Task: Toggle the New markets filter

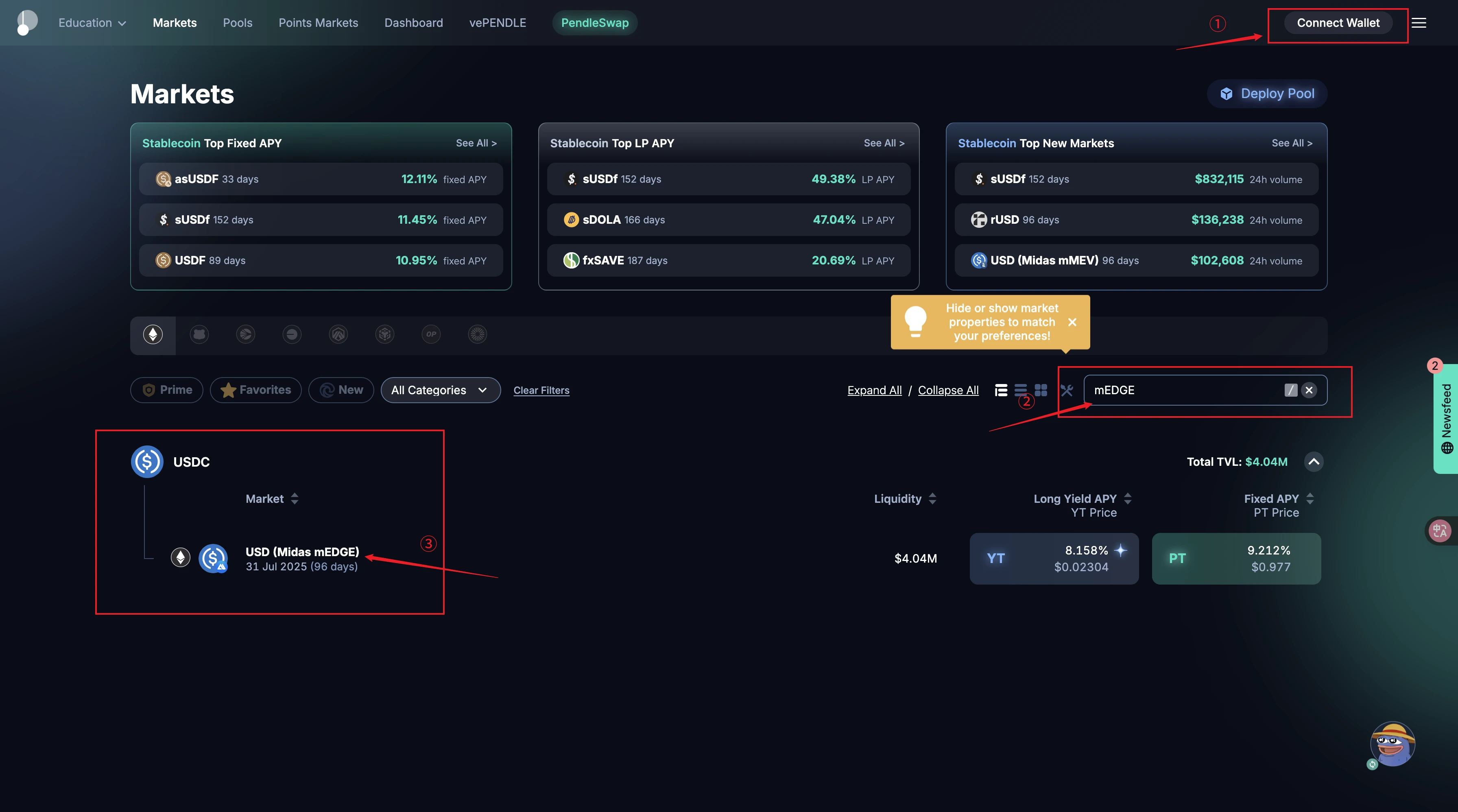Action: click(341, 390)
